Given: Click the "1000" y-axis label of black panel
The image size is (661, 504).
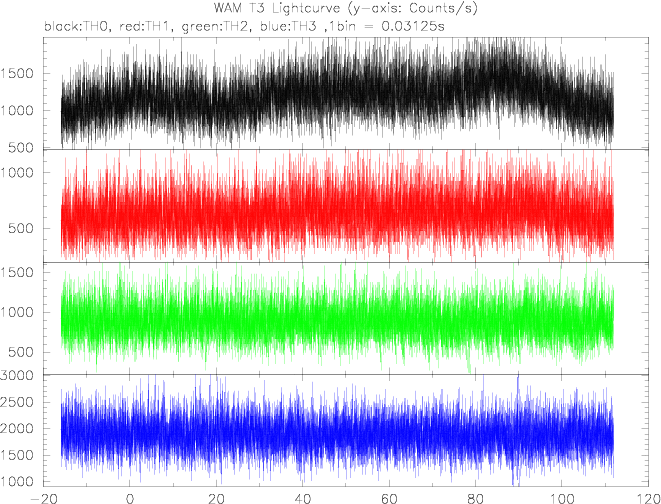Looking at the screenshot, I should [17, 110].
